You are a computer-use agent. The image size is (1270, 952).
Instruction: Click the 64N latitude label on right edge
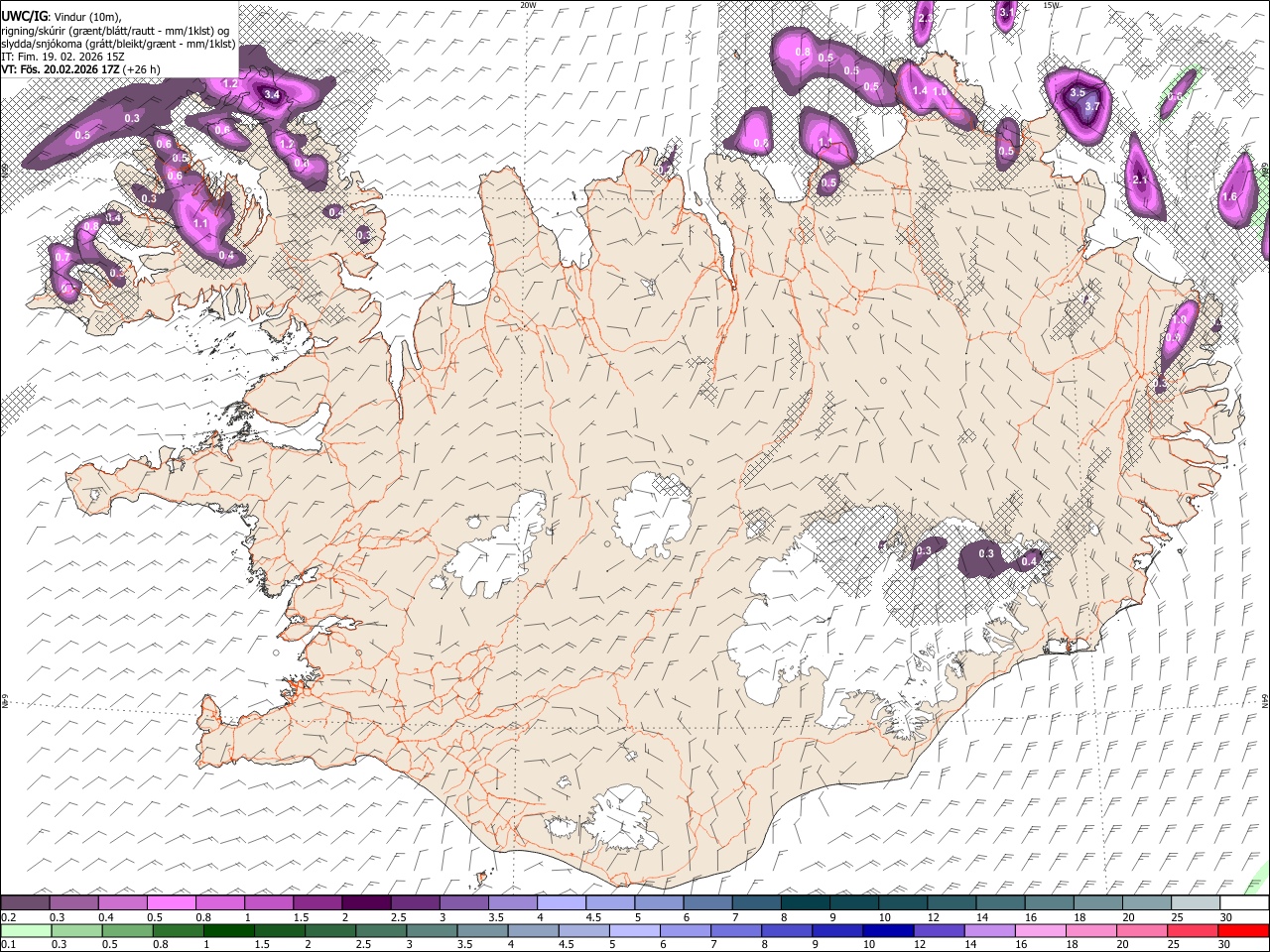1265,699
